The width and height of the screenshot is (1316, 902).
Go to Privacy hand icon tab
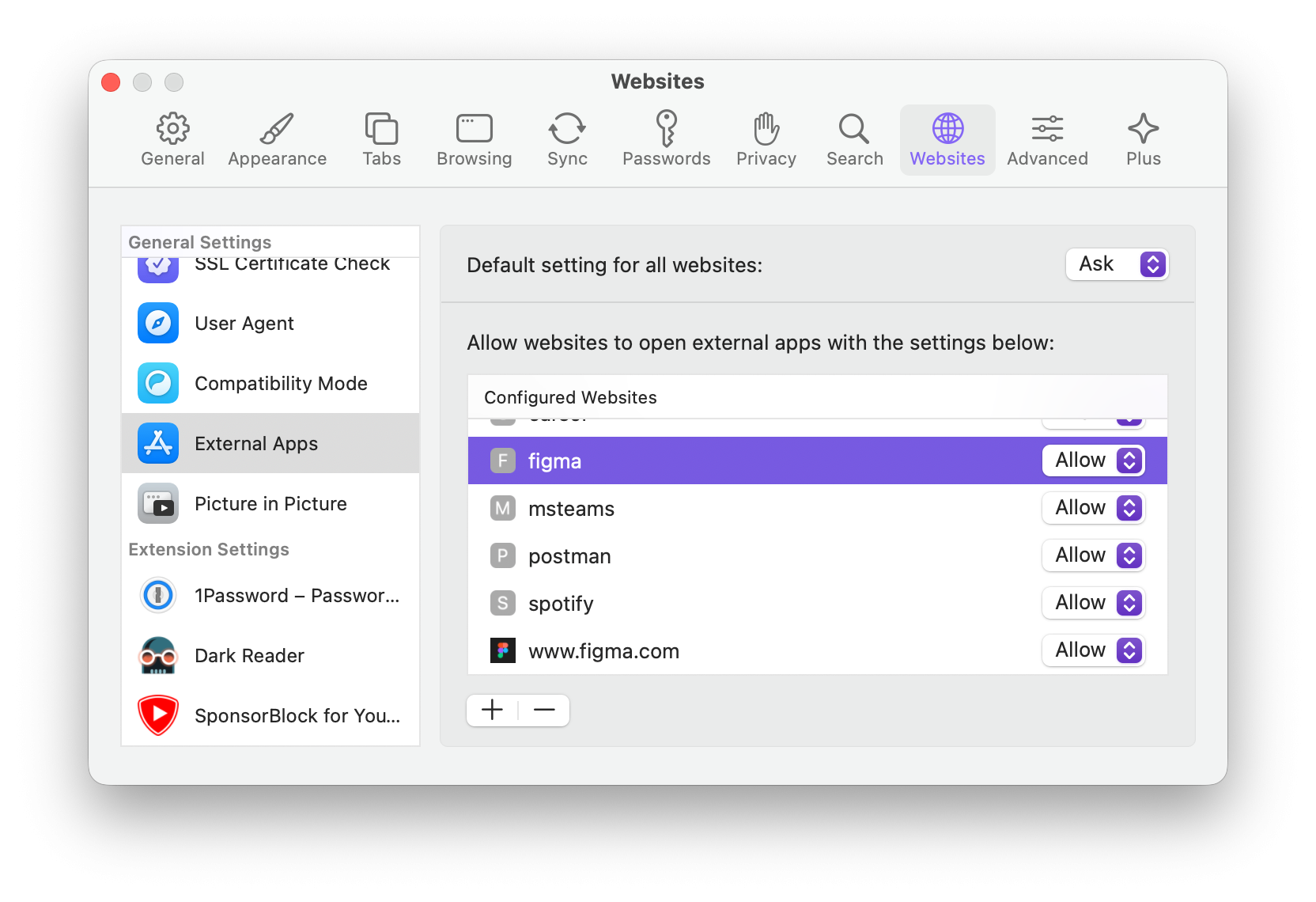tap(766, 140)
